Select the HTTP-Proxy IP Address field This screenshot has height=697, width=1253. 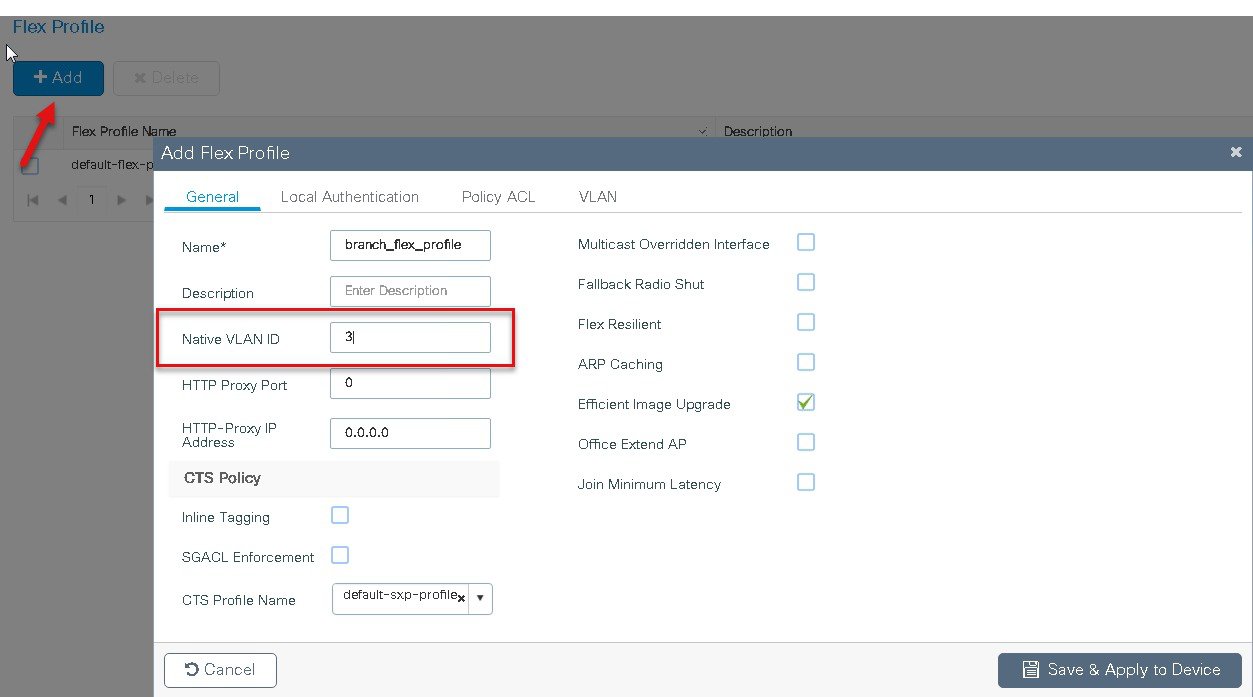tap(410, 433)
